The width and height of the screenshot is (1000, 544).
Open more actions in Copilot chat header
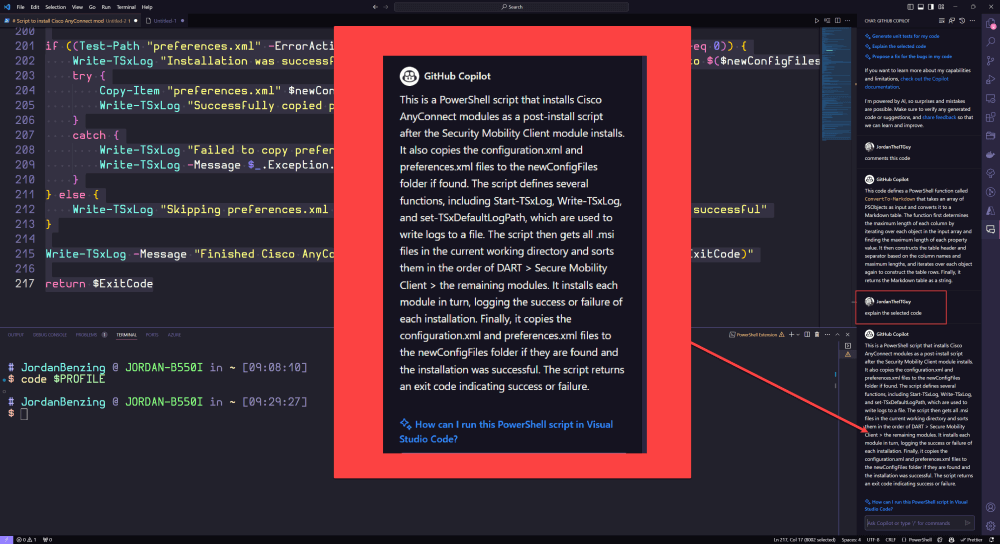[x=972, y=20]
